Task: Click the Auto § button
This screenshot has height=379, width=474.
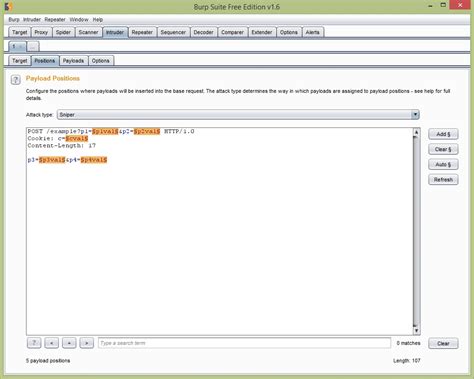Action: [443, 164]
